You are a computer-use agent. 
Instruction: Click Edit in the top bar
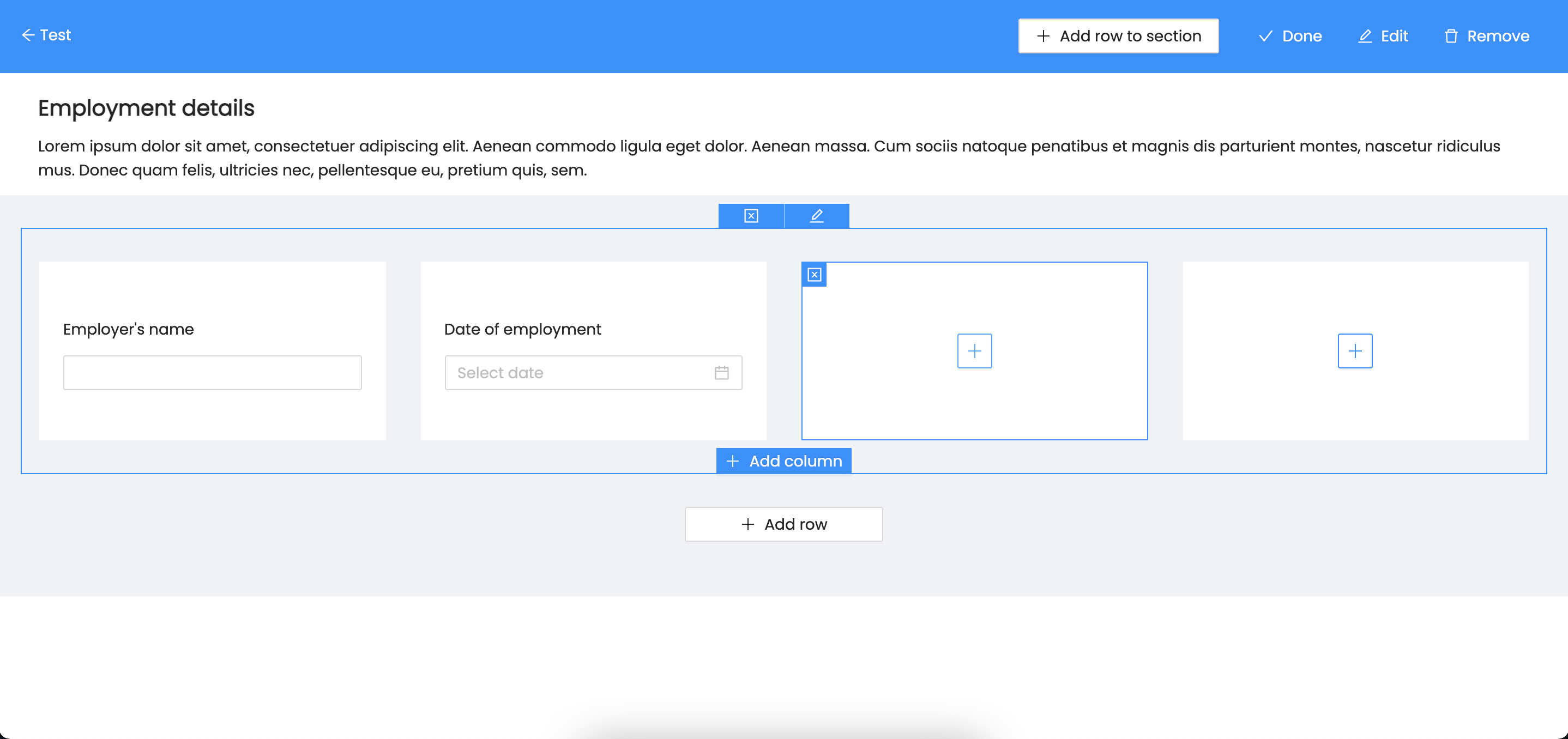(x=1383, y=36)
